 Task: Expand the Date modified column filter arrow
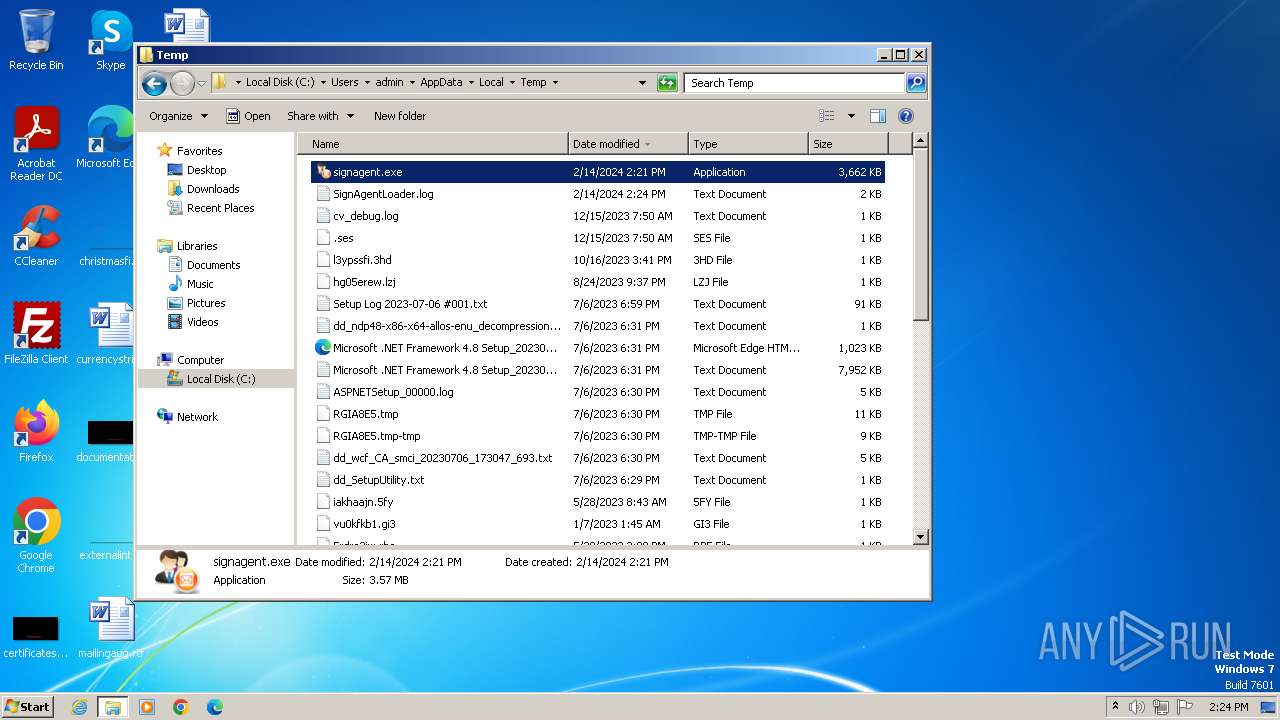[x=648, y=144]
